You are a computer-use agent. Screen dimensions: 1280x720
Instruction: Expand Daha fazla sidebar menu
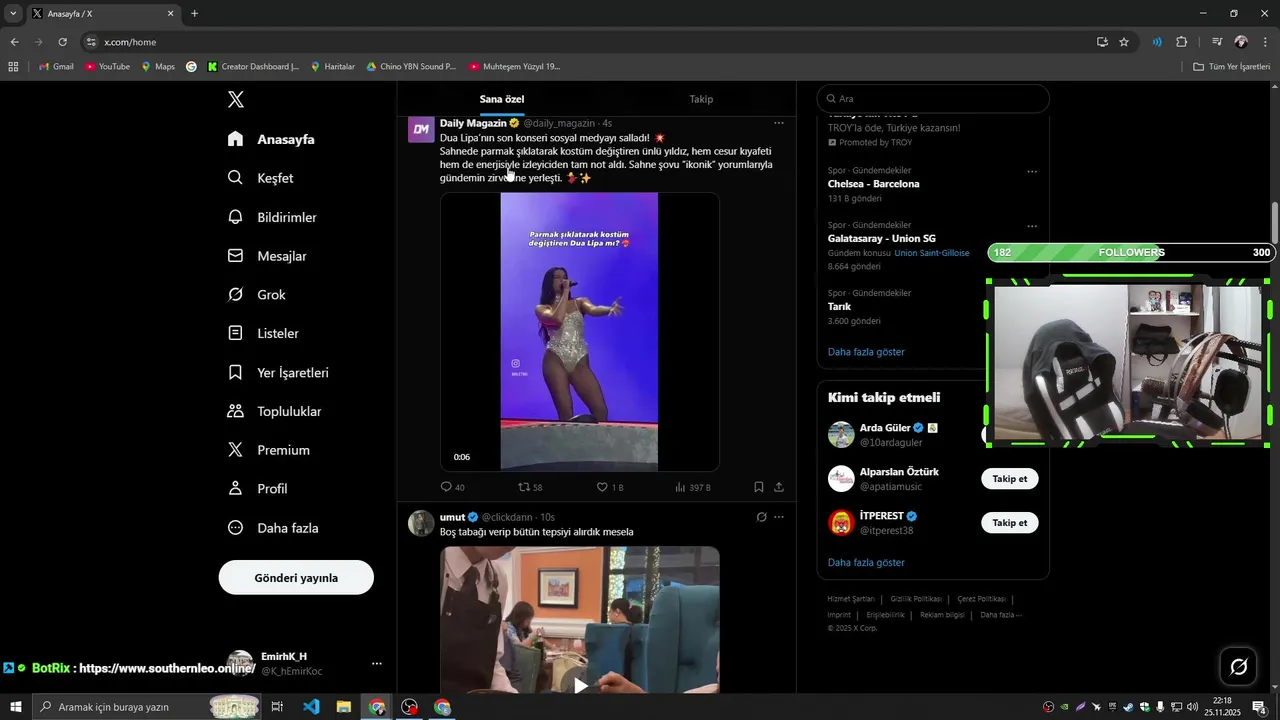[273, 528]
